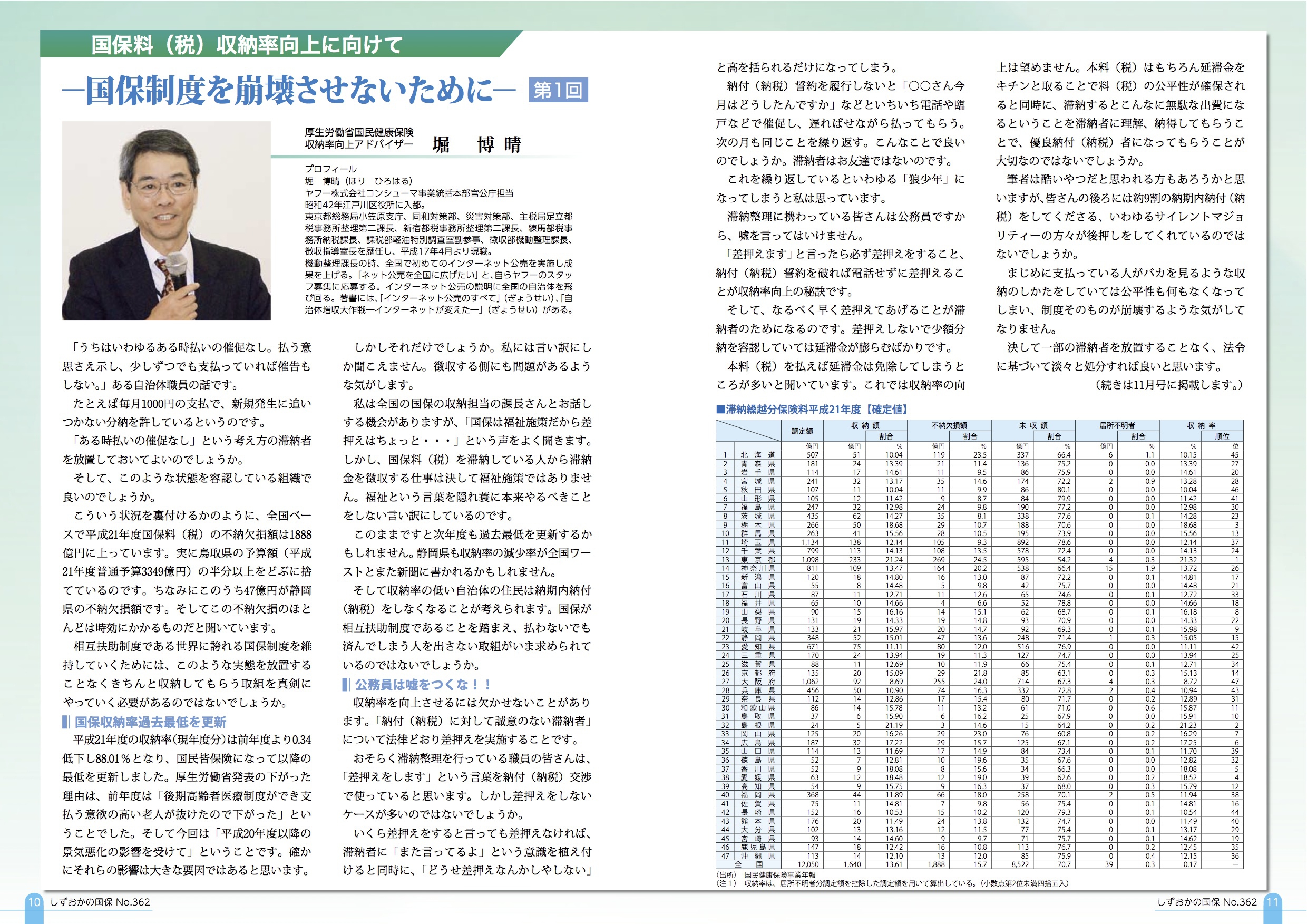Screen dimensions: 1307x924
Task: Click the '神奈川県' row name
Action: coord(758,568)
